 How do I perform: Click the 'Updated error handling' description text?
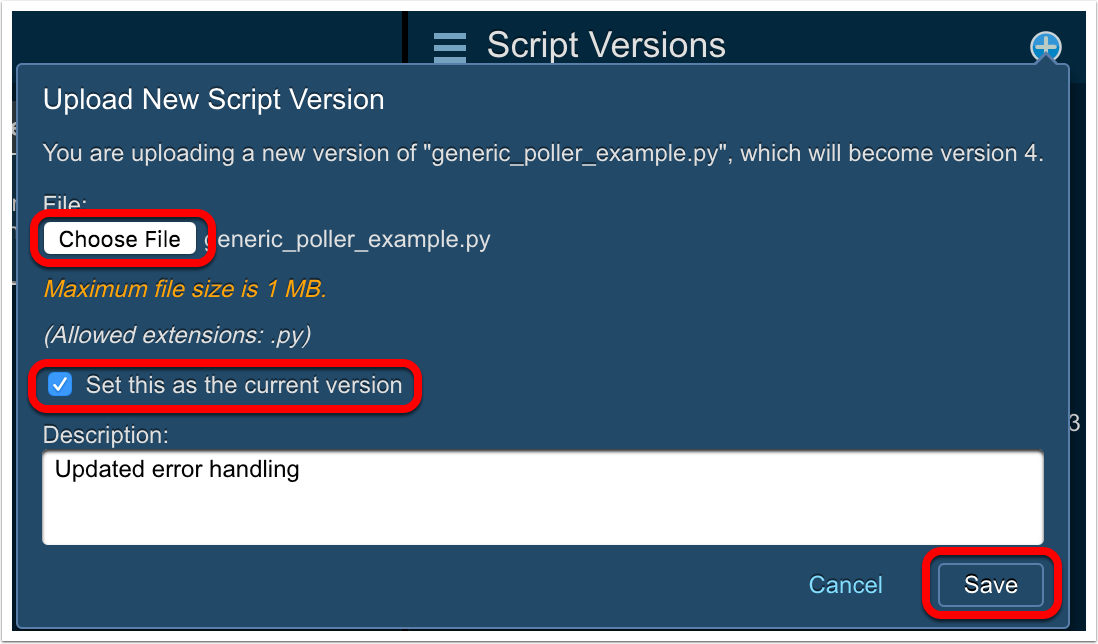point(177,469)
